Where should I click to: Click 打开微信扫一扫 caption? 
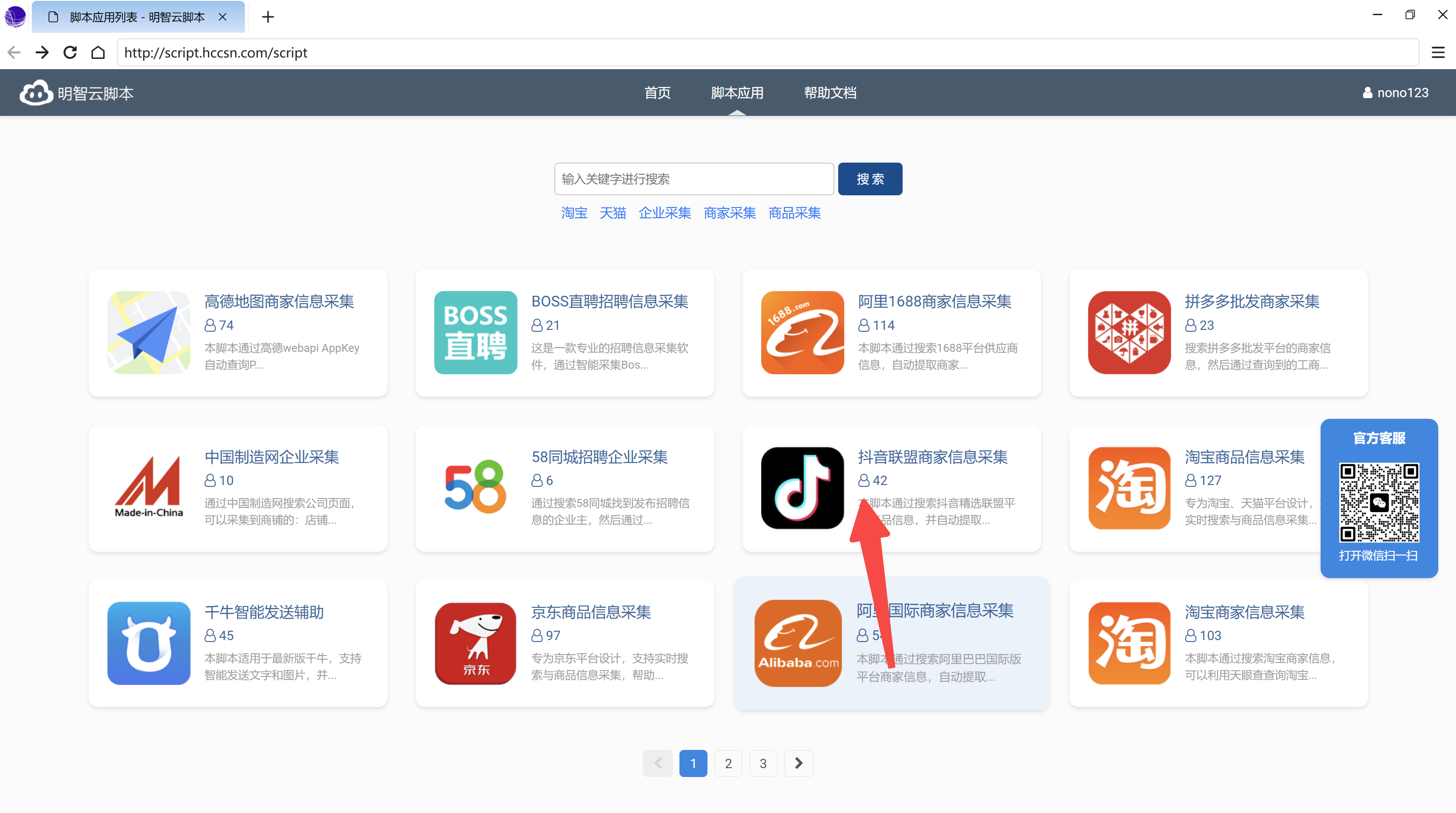pyautogui.click(x=1378, y=556)
